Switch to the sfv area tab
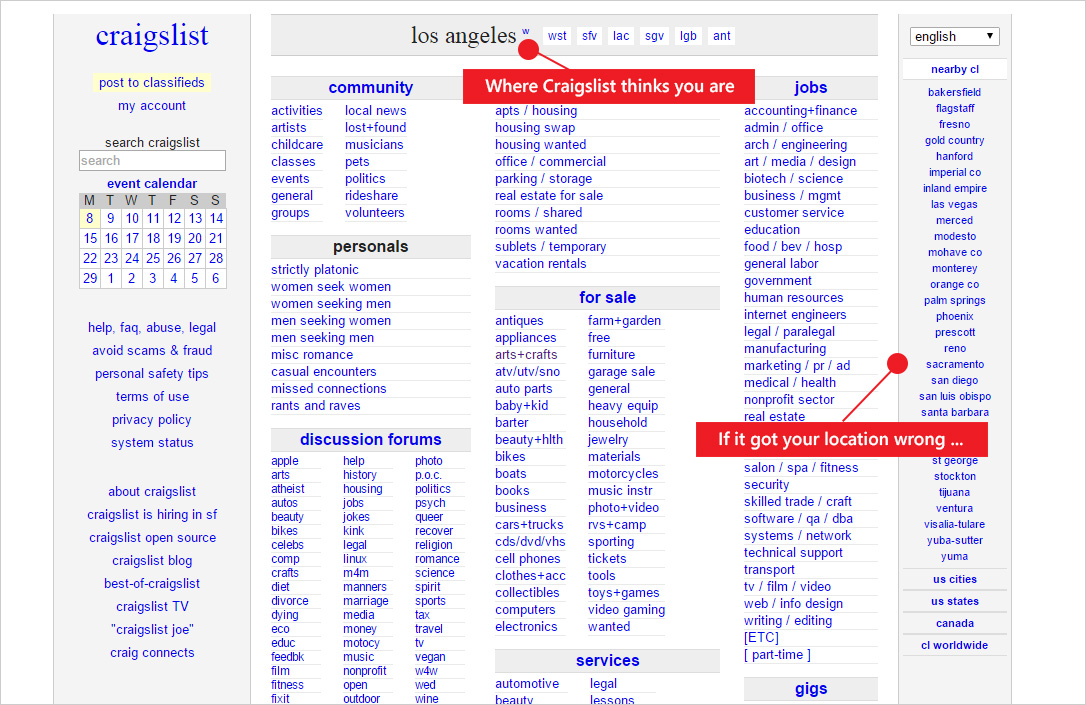Image resolution: width=1086 pixels, height=705 pixels. tap(589, 36)
